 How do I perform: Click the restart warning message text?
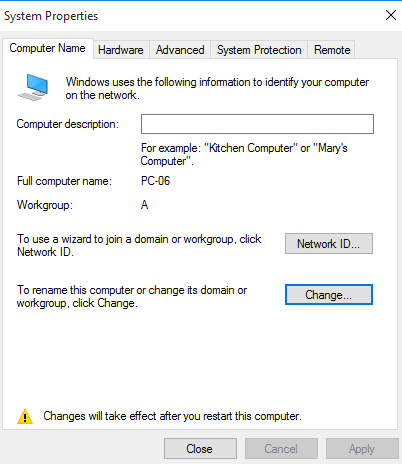[x=172, y=416]
